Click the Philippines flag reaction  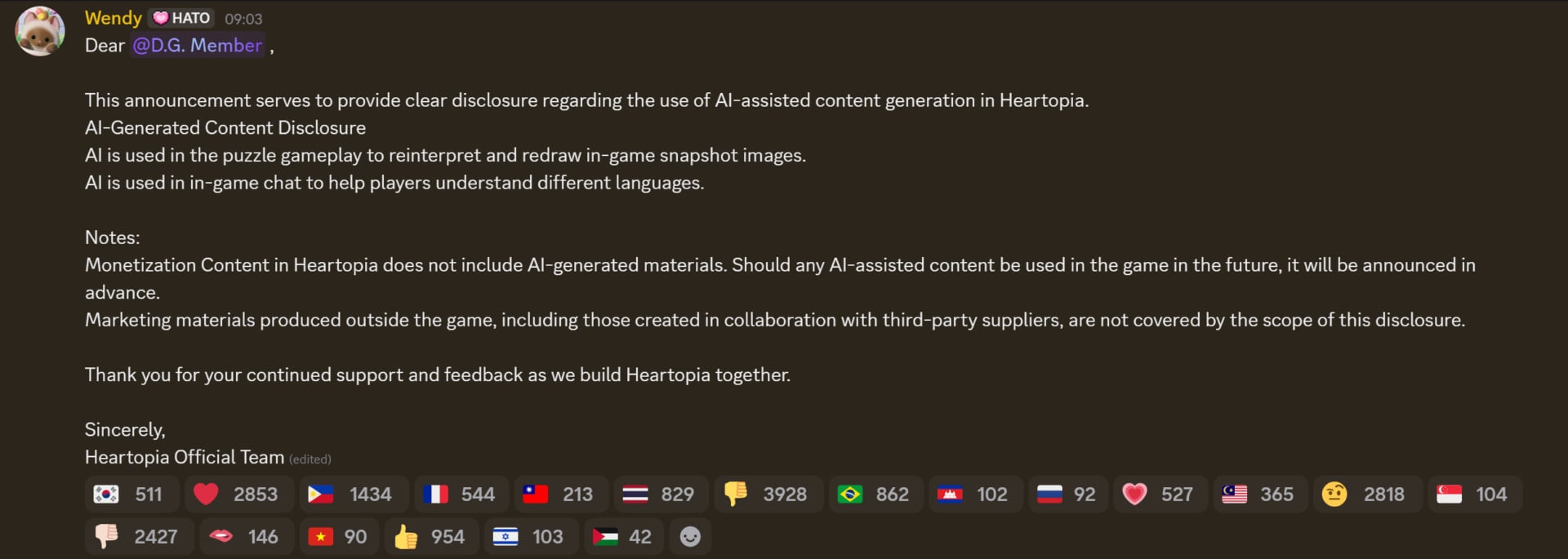pos(353,494)
